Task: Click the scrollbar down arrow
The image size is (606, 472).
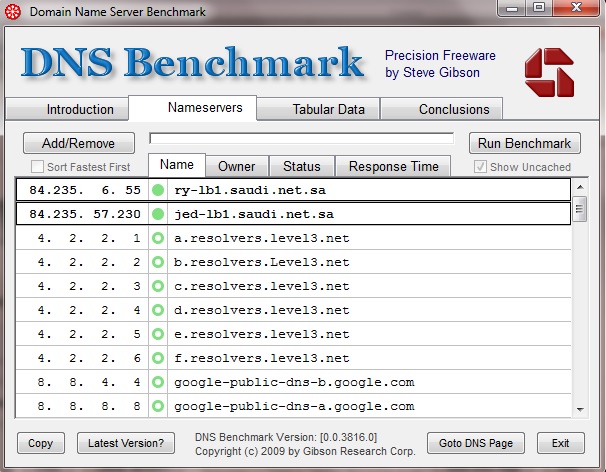Action: [580, 409]
